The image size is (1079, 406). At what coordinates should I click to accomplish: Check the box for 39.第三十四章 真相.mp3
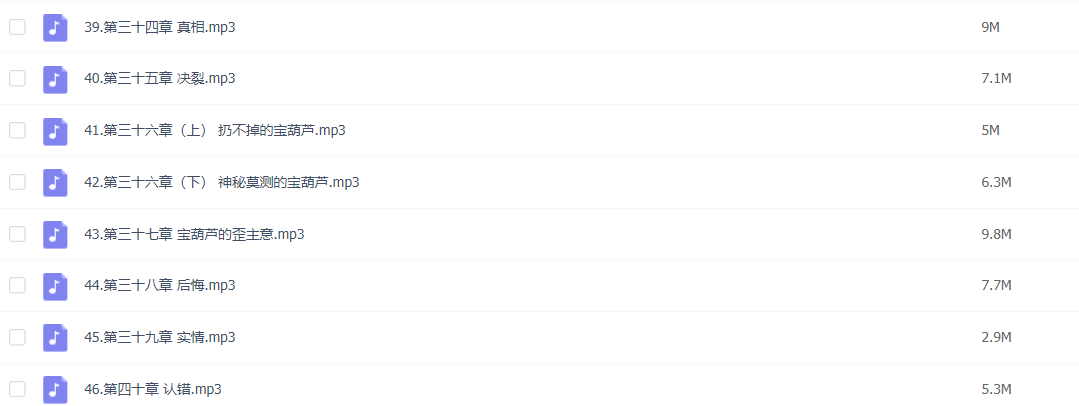coord(17,27)
